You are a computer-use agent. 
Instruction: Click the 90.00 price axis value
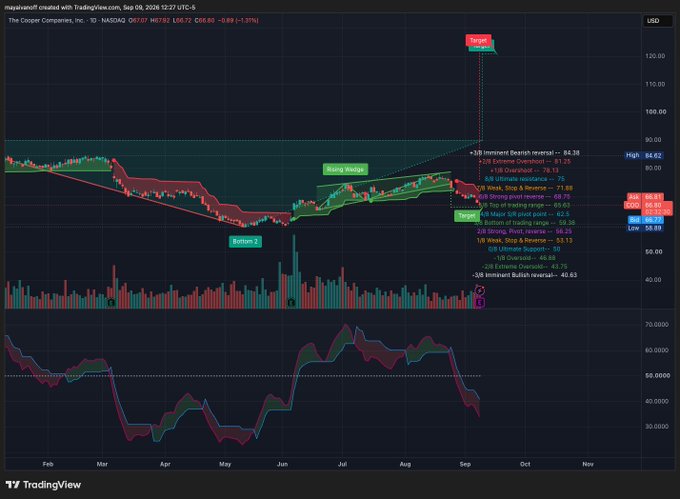pyautogui.click(x=653, y=140)
